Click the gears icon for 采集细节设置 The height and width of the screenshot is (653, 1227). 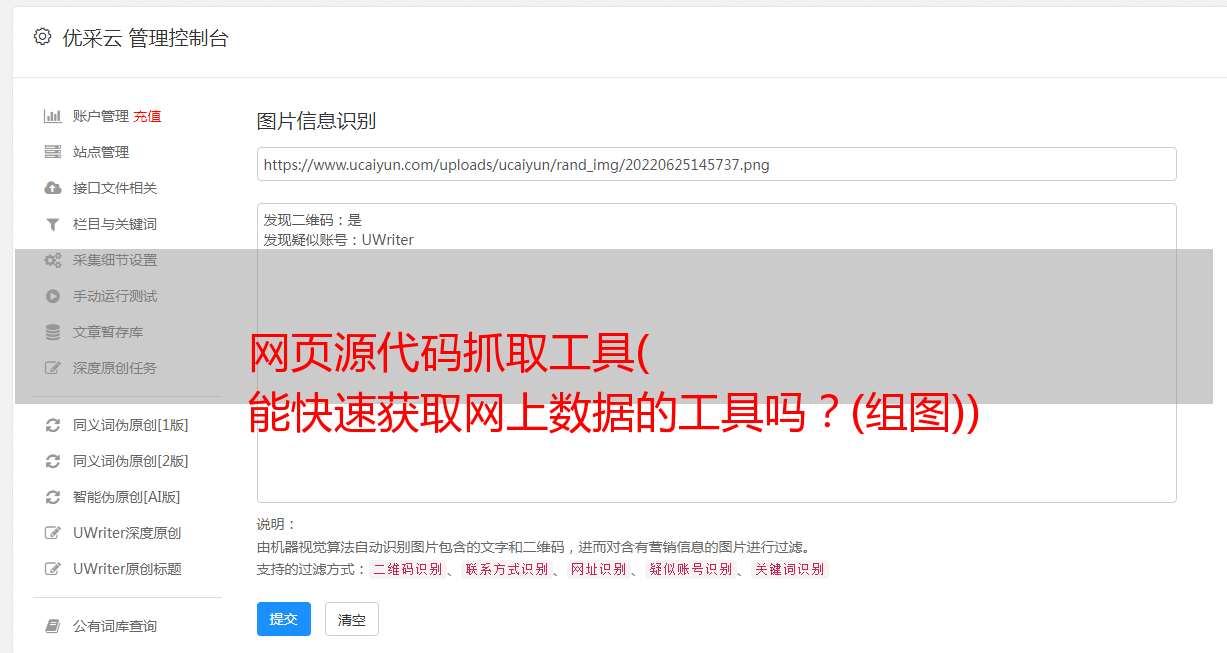click(53, 260)
